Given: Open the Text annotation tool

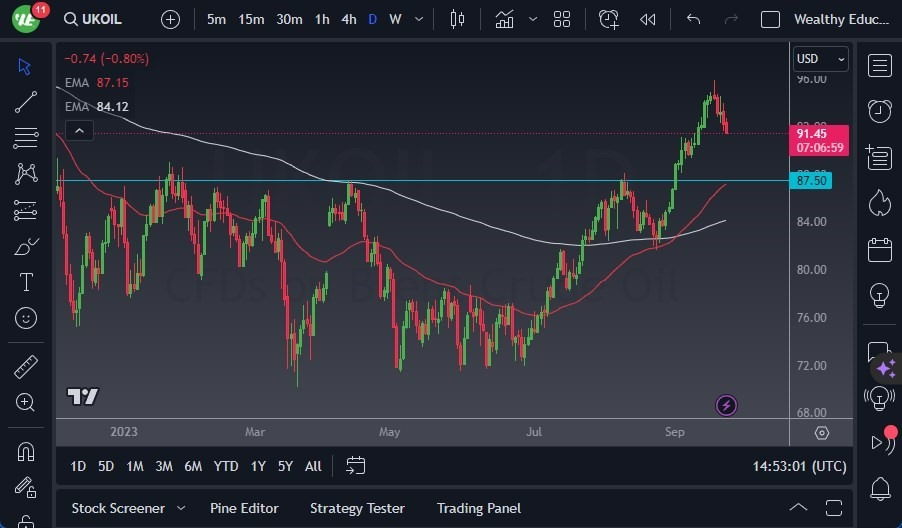Looking at the screenshot, I should (x=26, y=283).
